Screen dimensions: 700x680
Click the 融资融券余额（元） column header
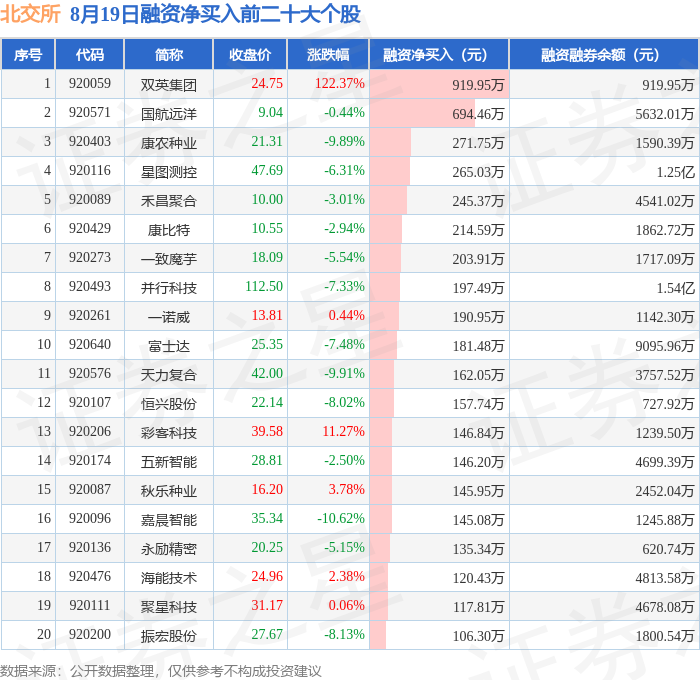click(604, 54)
